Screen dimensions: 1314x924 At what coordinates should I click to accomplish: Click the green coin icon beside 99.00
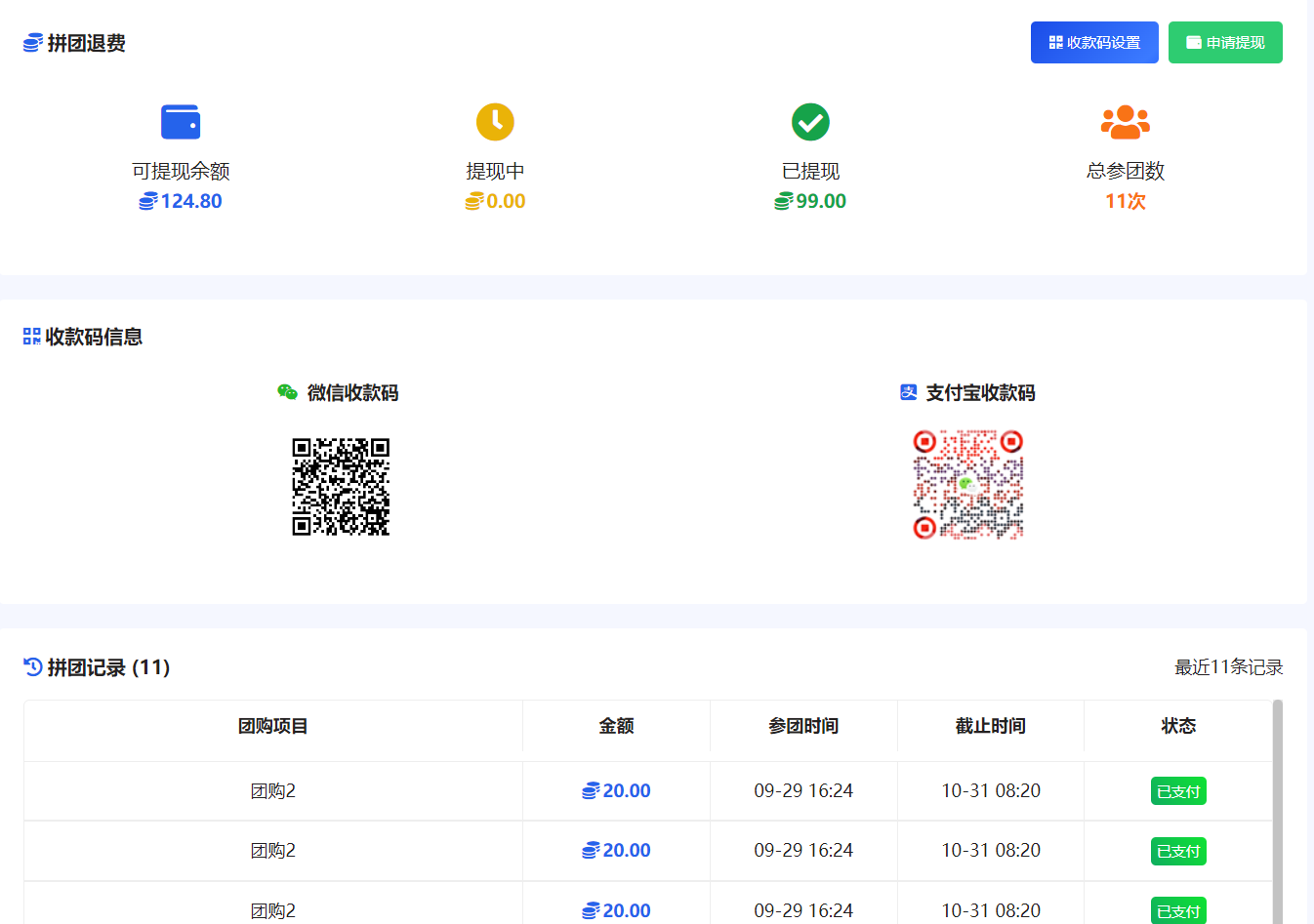click(783, 201)
